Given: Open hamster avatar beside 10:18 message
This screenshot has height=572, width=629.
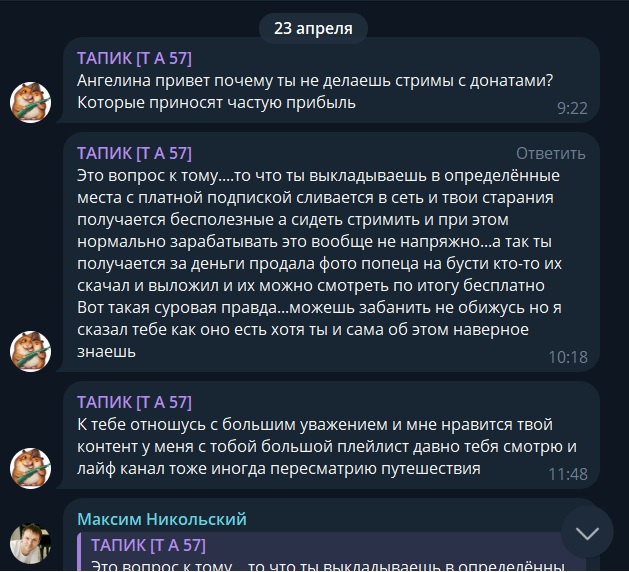Looking at the screenshot, I should [x=30, y=351].
